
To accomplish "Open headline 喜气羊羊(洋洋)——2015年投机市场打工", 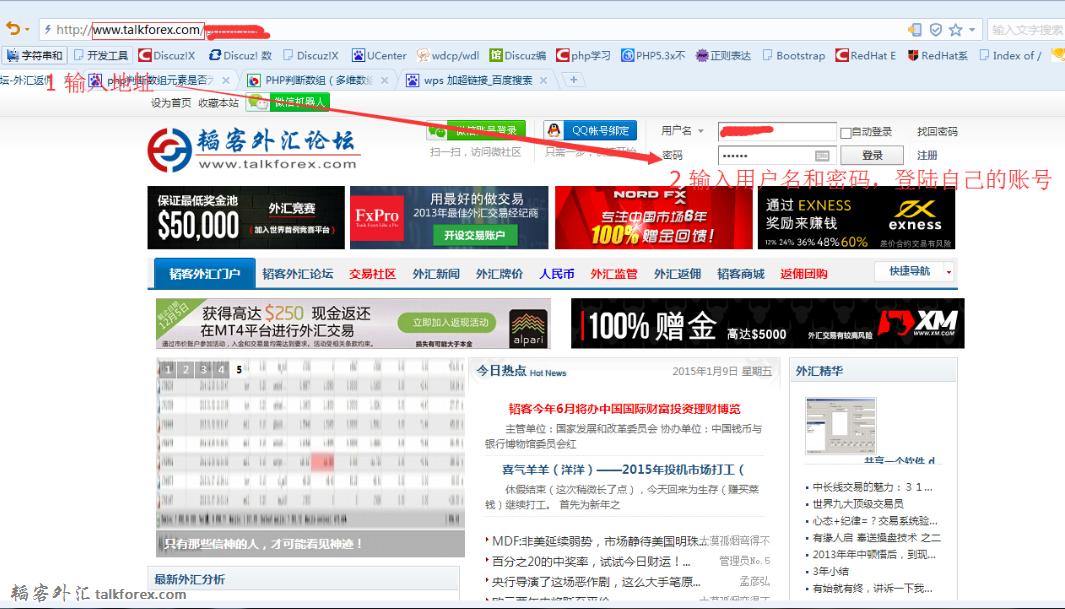I will [x=623, y=469].
